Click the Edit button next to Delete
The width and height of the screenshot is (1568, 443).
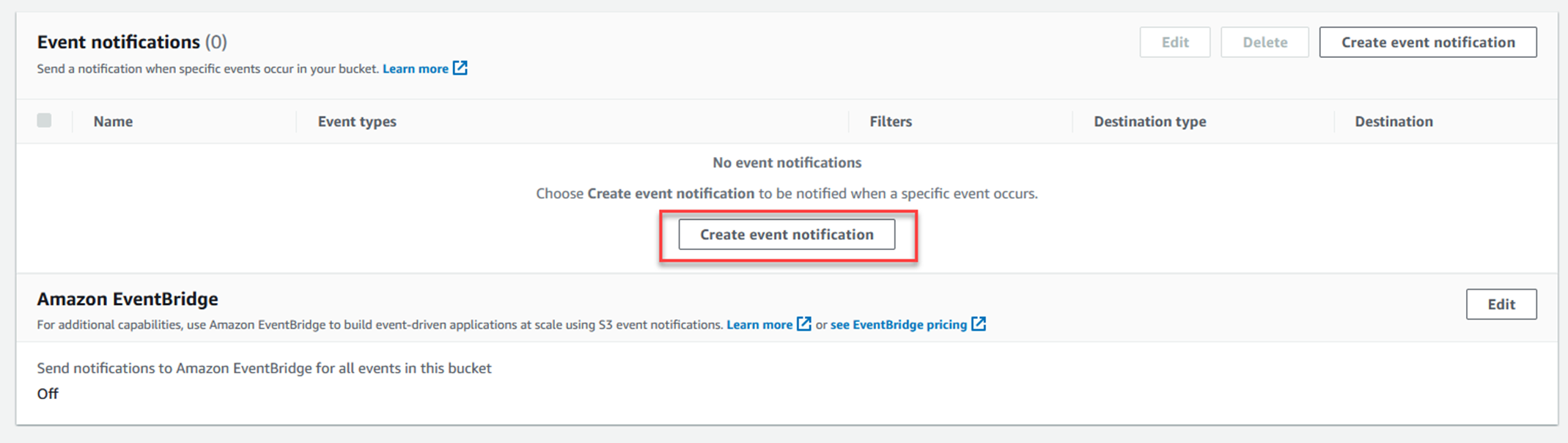click(1174, 43)
